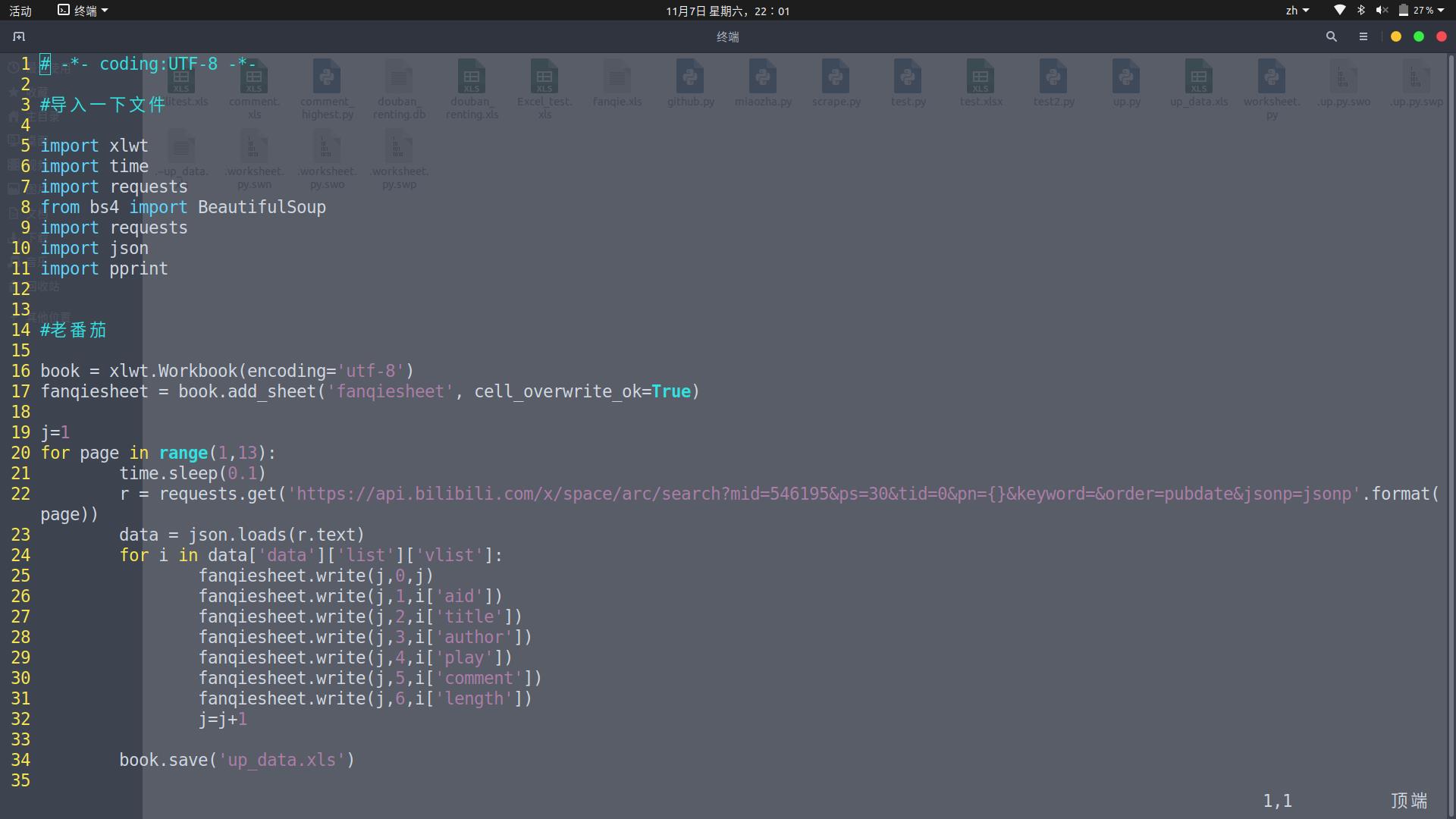Click the write line with i['title']
The image size is (1456, 819).
[x=360, y=617]
